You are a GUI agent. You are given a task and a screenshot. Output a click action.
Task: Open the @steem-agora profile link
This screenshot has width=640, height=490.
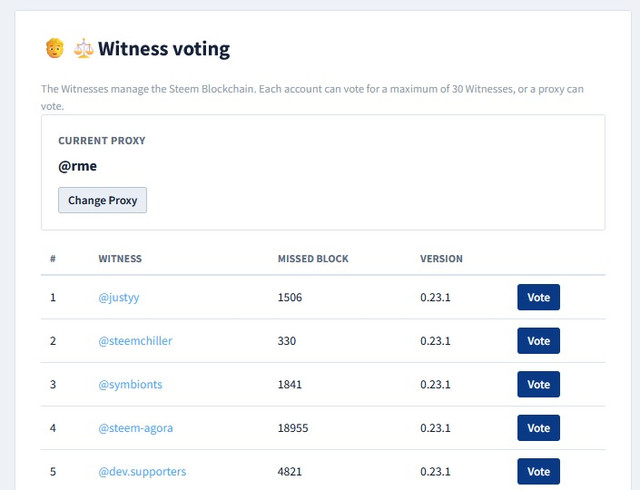coord(136,428)
